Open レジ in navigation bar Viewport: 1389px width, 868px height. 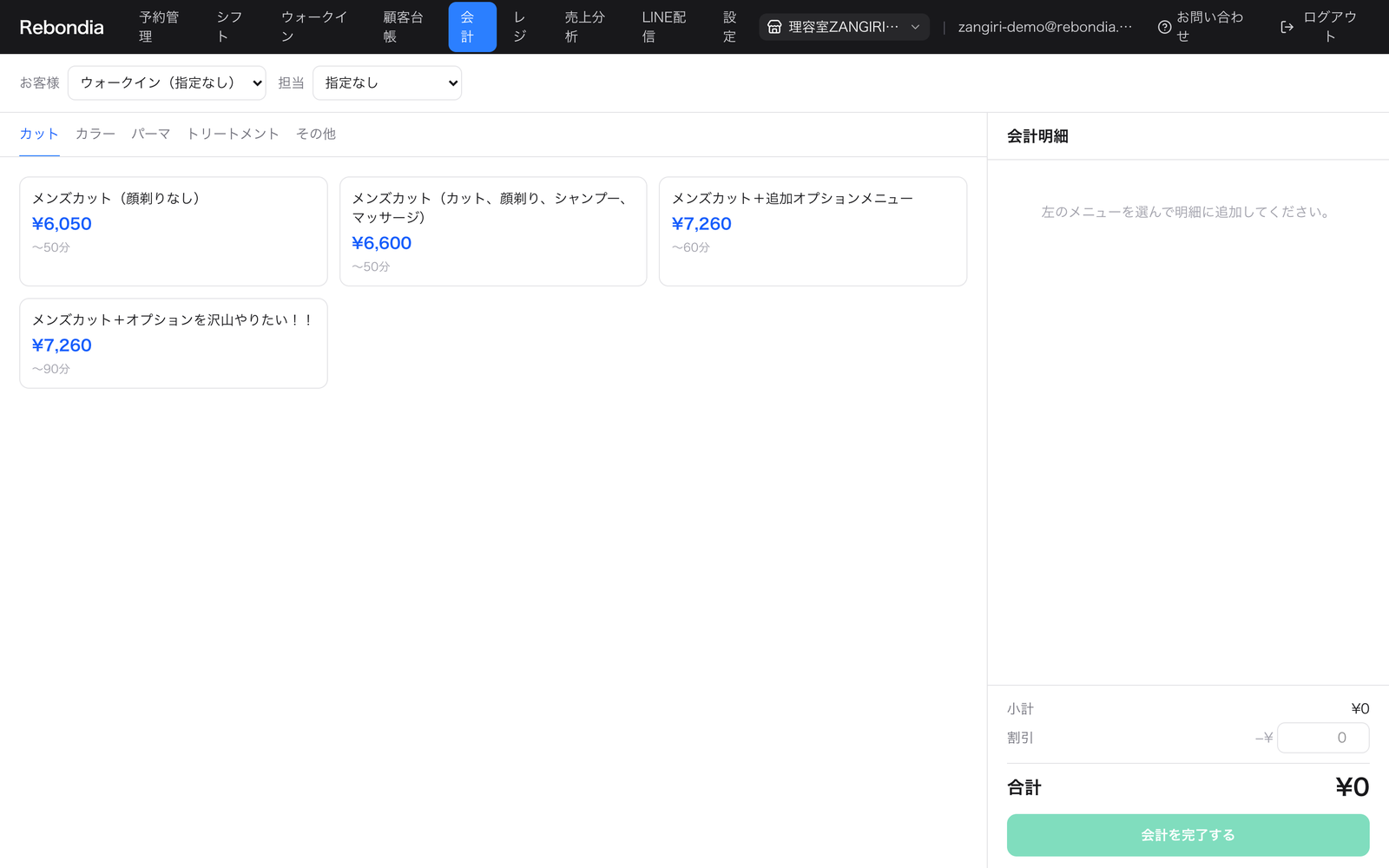point(520,27)
